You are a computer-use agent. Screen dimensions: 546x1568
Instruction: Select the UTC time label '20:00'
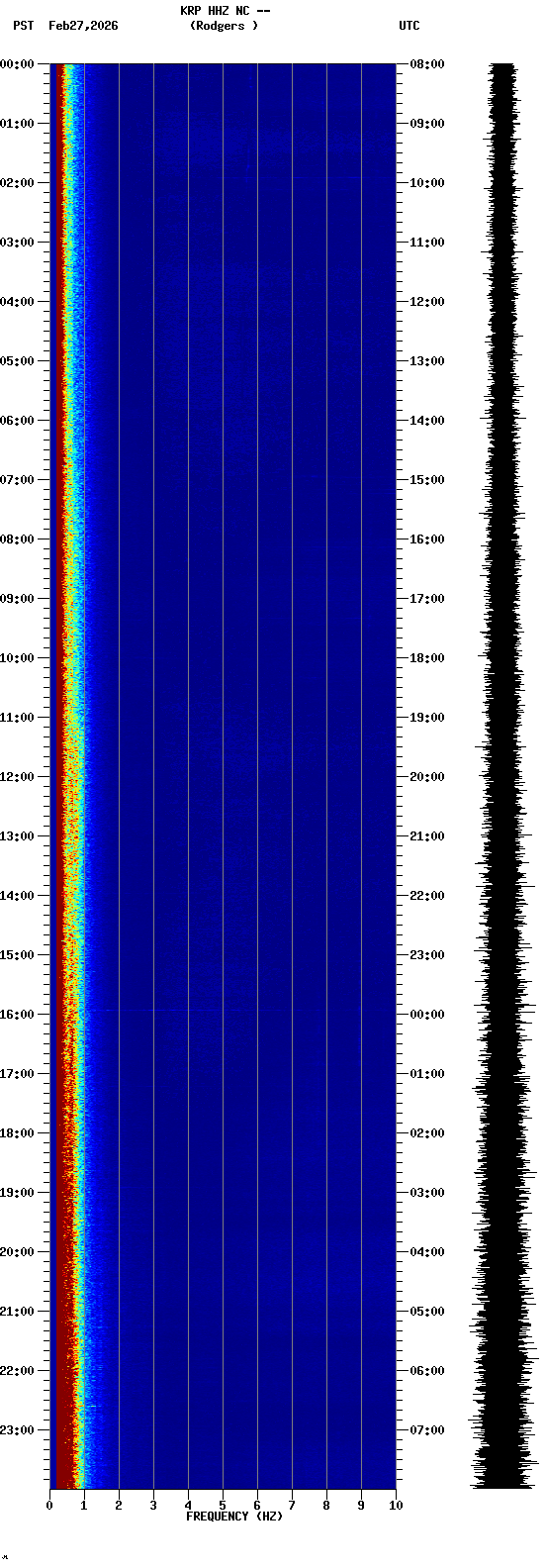pyautogui.click(x=427, y=777)
